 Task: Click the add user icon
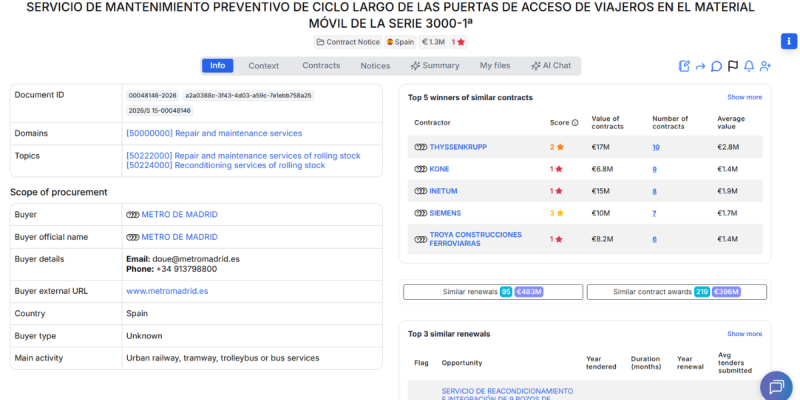click(765, 66)
